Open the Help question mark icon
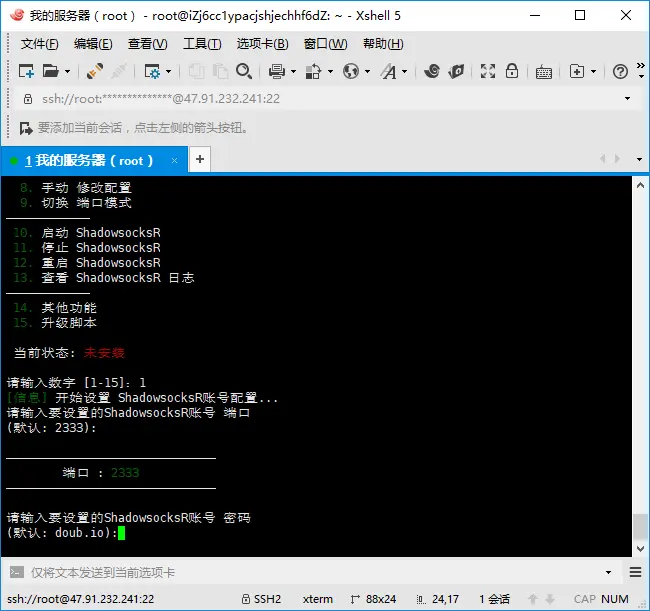The height and width of the screenshot is (611, 650). [620, 72]
